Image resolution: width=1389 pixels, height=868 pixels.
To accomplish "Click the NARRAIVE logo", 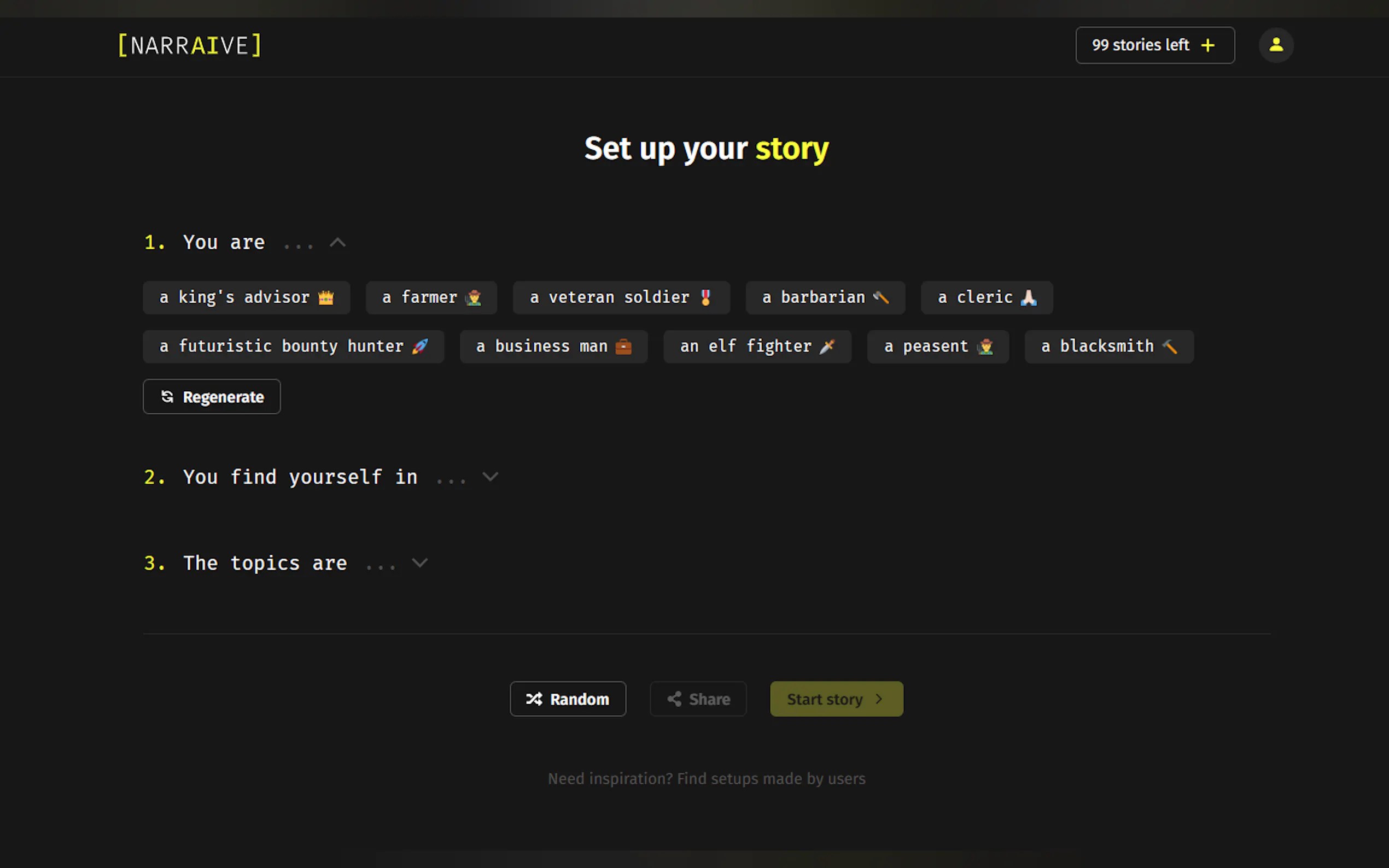I will point(190,45).
